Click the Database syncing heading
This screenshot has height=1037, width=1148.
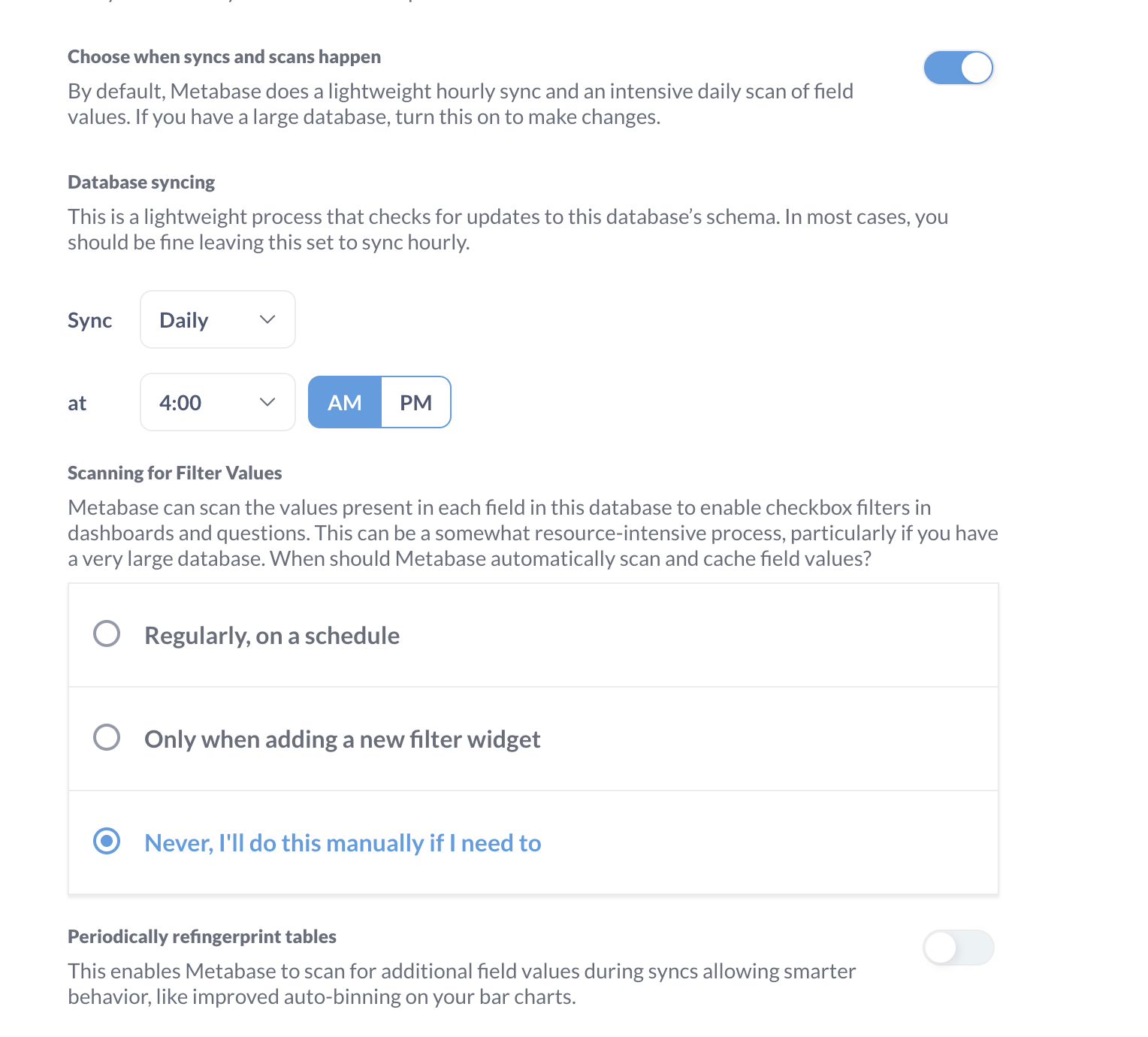point(141,183)
